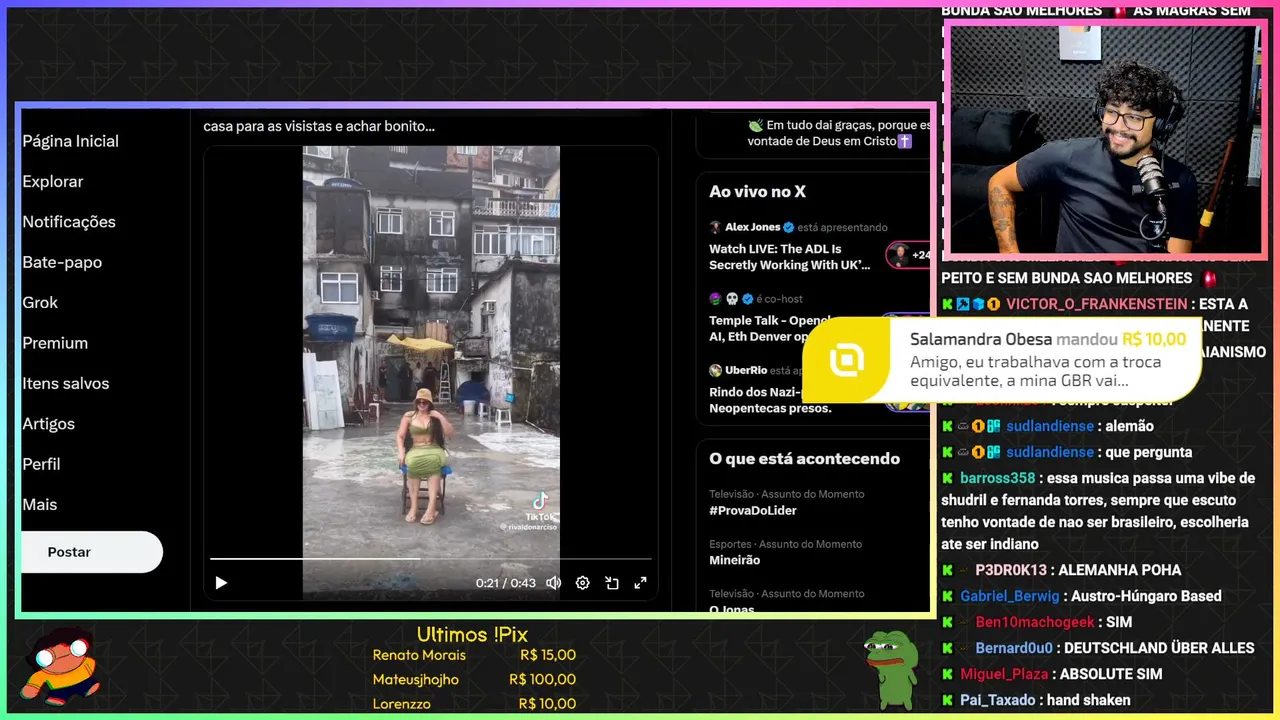Click username Bernard0u0 in chat
Image resolution: width=1280 pixels, height=720 pixels.
1014,648
